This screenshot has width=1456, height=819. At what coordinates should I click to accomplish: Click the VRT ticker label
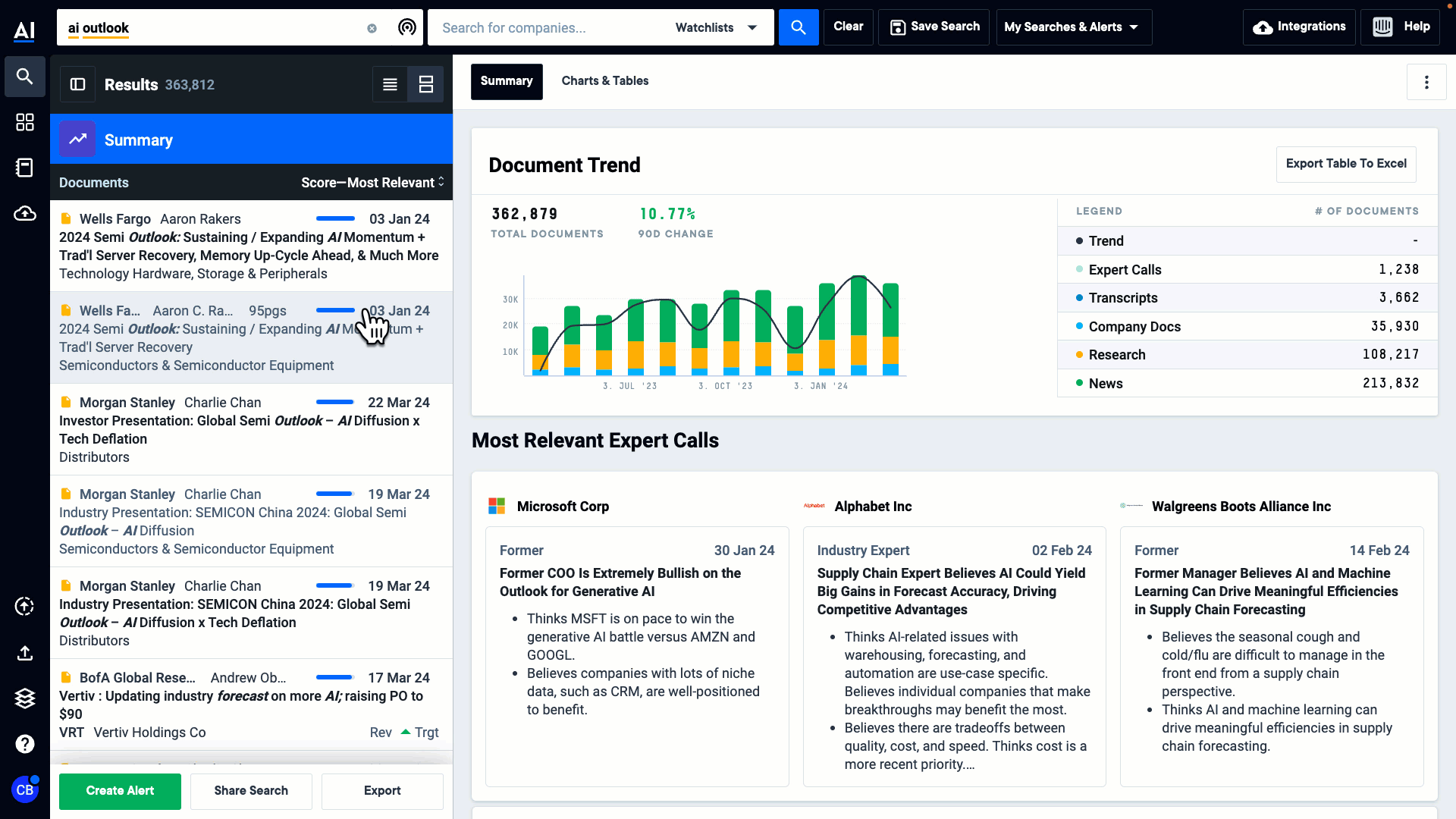[x=71, y=733]
